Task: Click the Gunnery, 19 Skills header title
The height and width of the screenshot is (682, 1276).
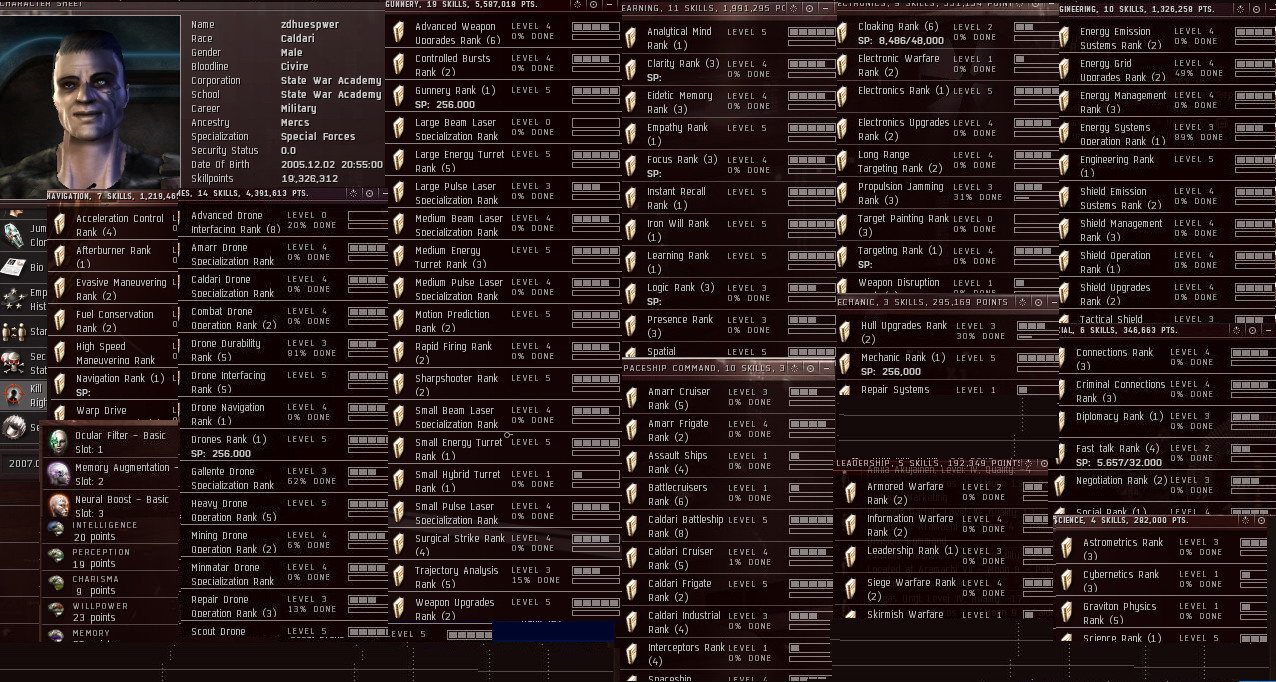Action: click(463, 5)
